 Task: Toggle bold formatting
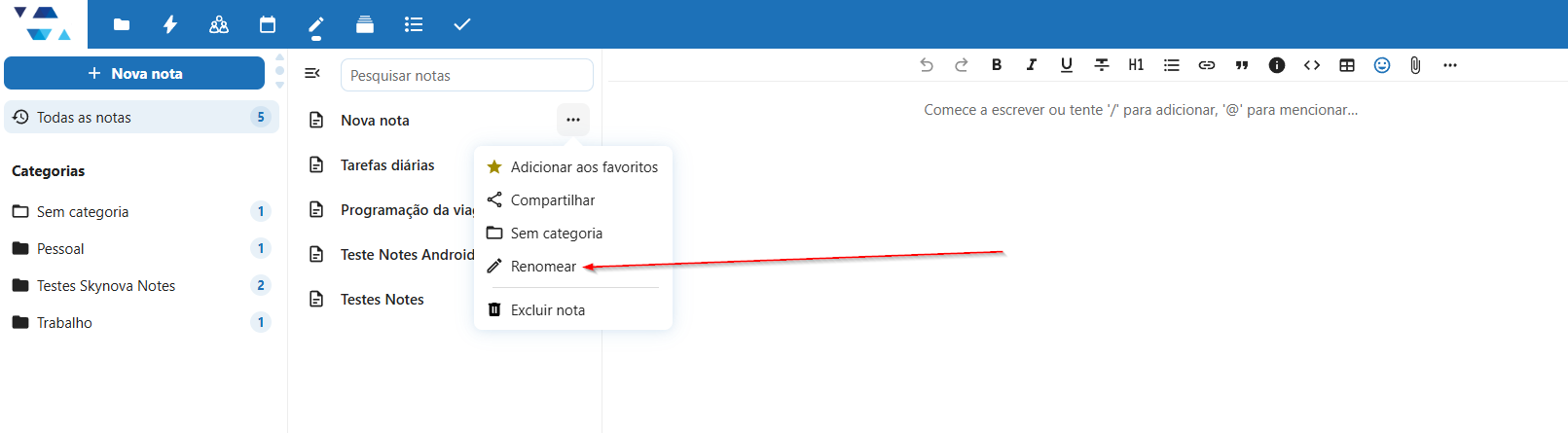[997, 65]
